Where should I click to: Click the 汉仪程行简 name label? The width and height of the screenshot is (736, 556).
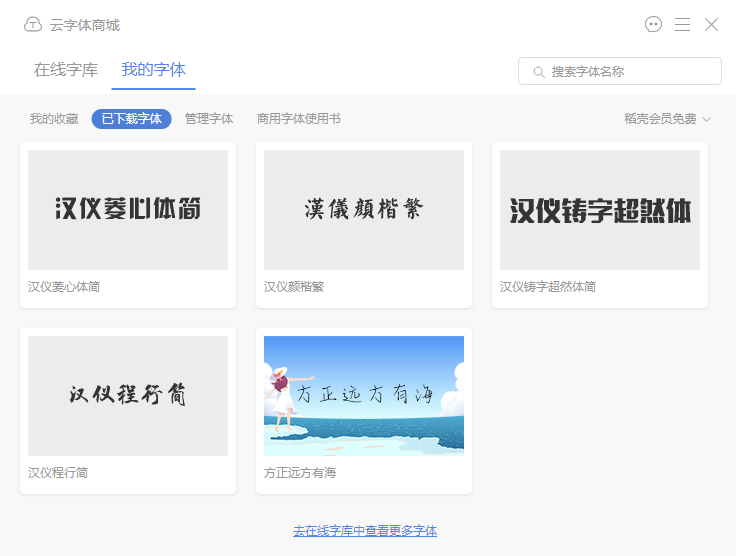click(58, 472)
